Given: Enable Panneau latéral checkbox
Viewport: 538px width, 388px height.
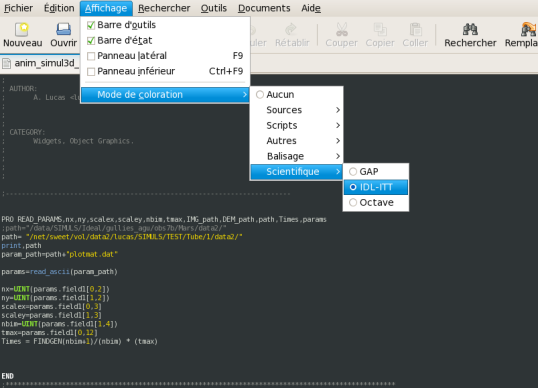Looking at the screenshot, I should pos(91,56).
